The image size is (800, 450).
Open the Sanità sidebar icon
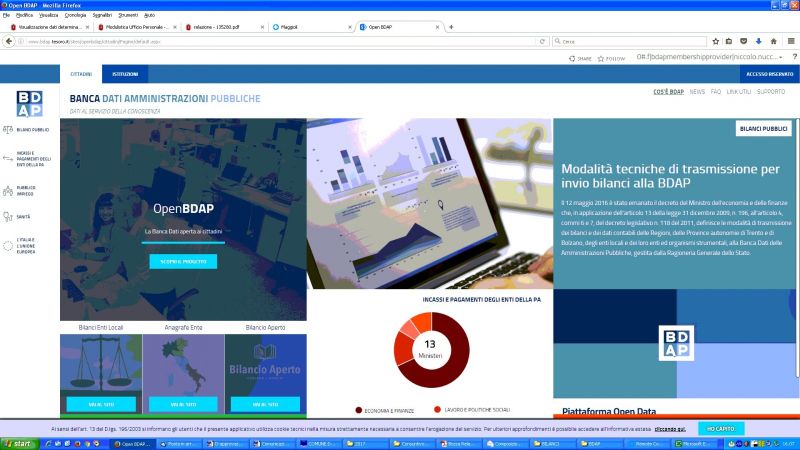(x=8, y=217)
